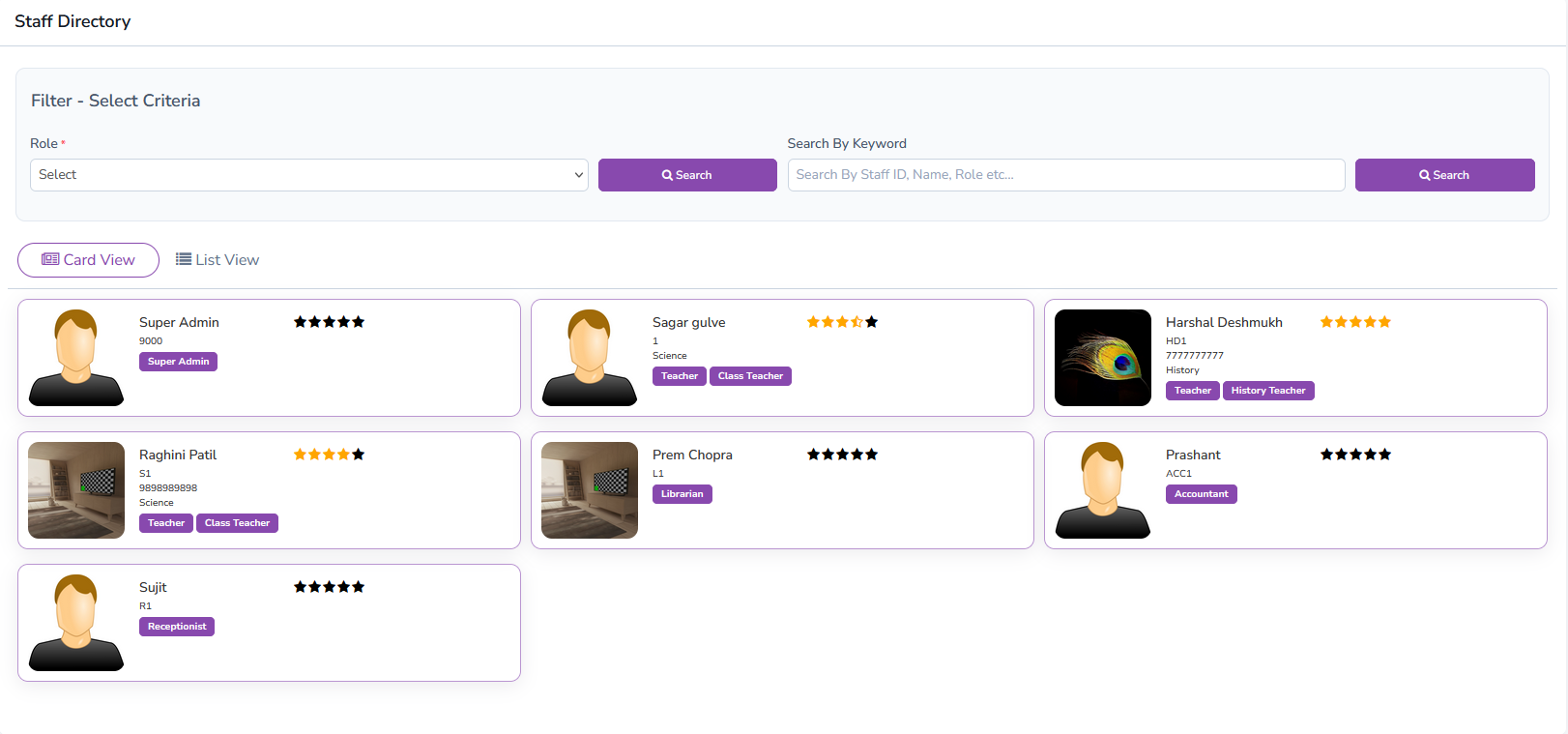Viewport: 1568px width, 734px height.
Task: Open Harshal Deshmukh's peacock feather photo
Action: coord(1103,358)
